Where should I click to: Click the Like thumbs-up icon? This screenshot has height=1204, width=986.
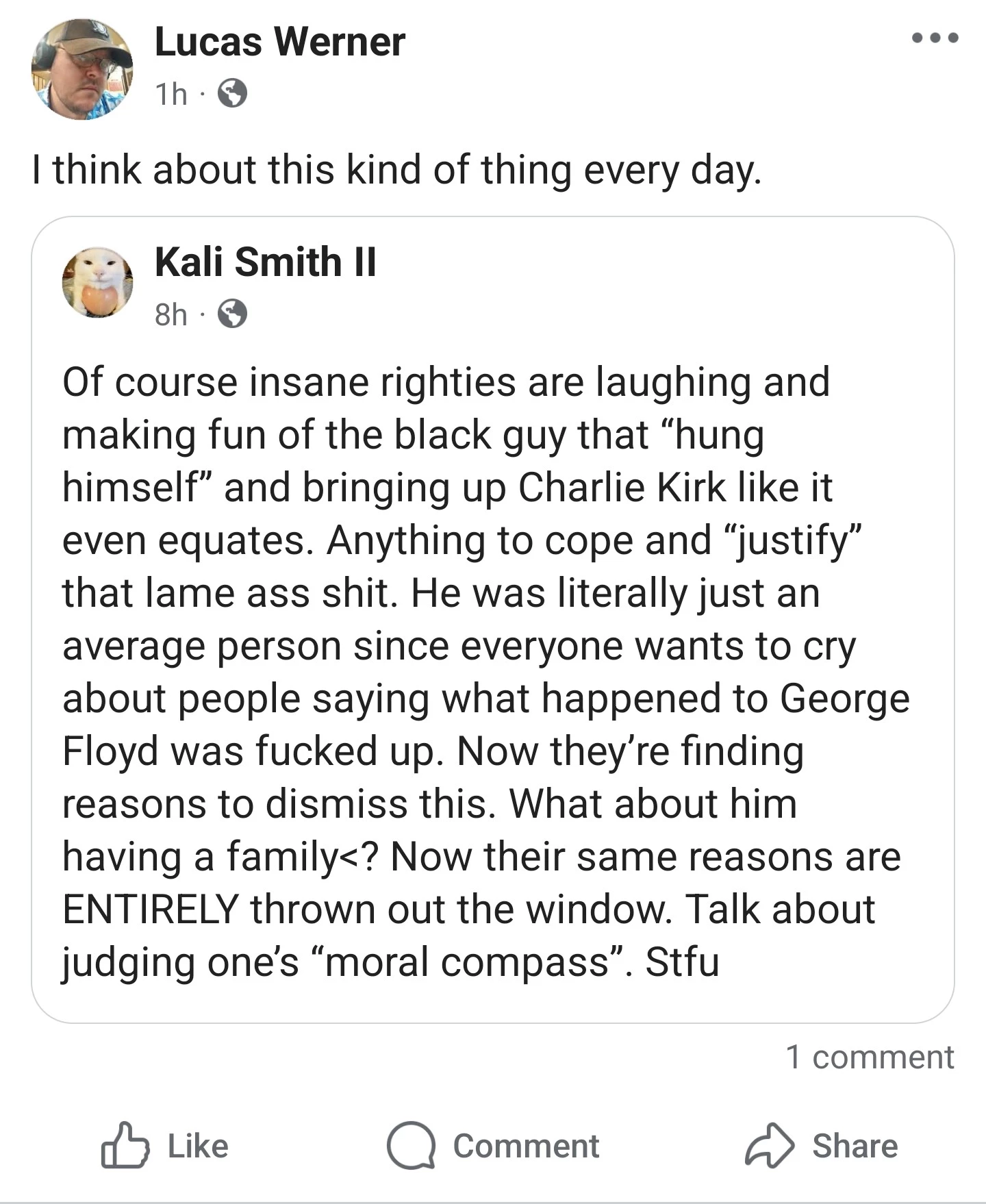(125, 1146)
